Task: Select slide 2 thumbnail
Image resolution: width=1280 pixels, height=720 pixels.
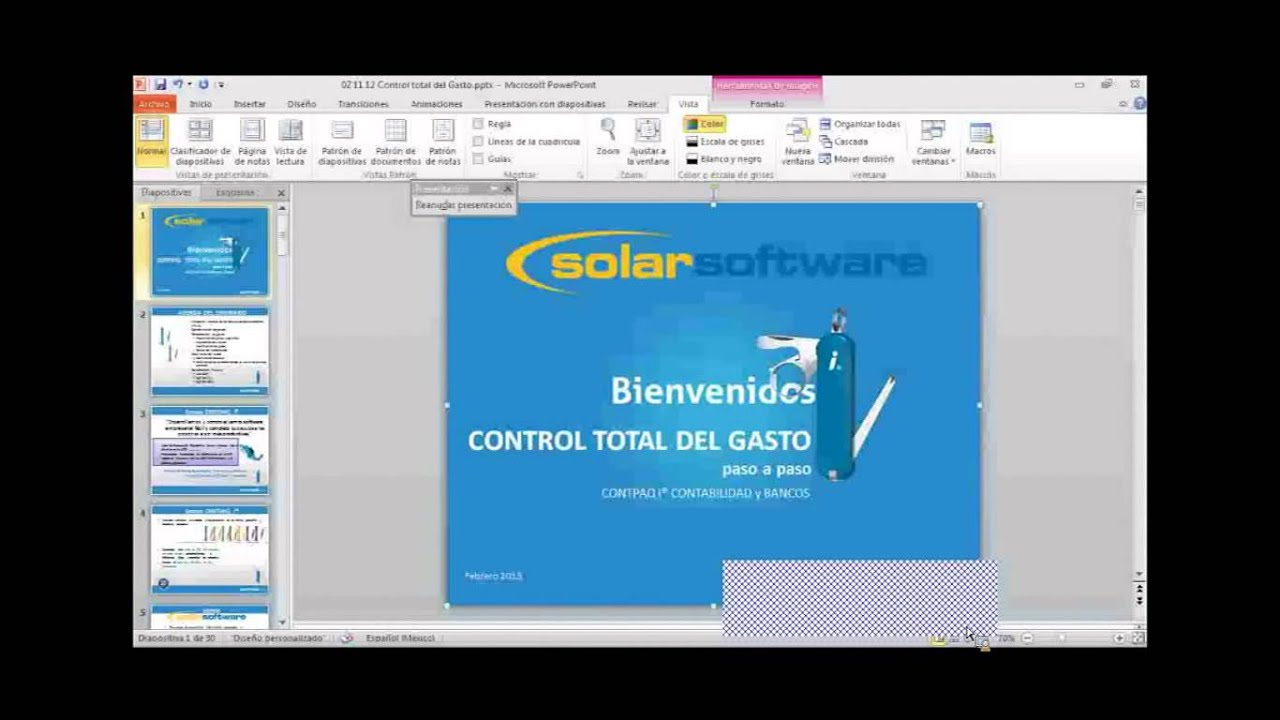Action: 210,351
